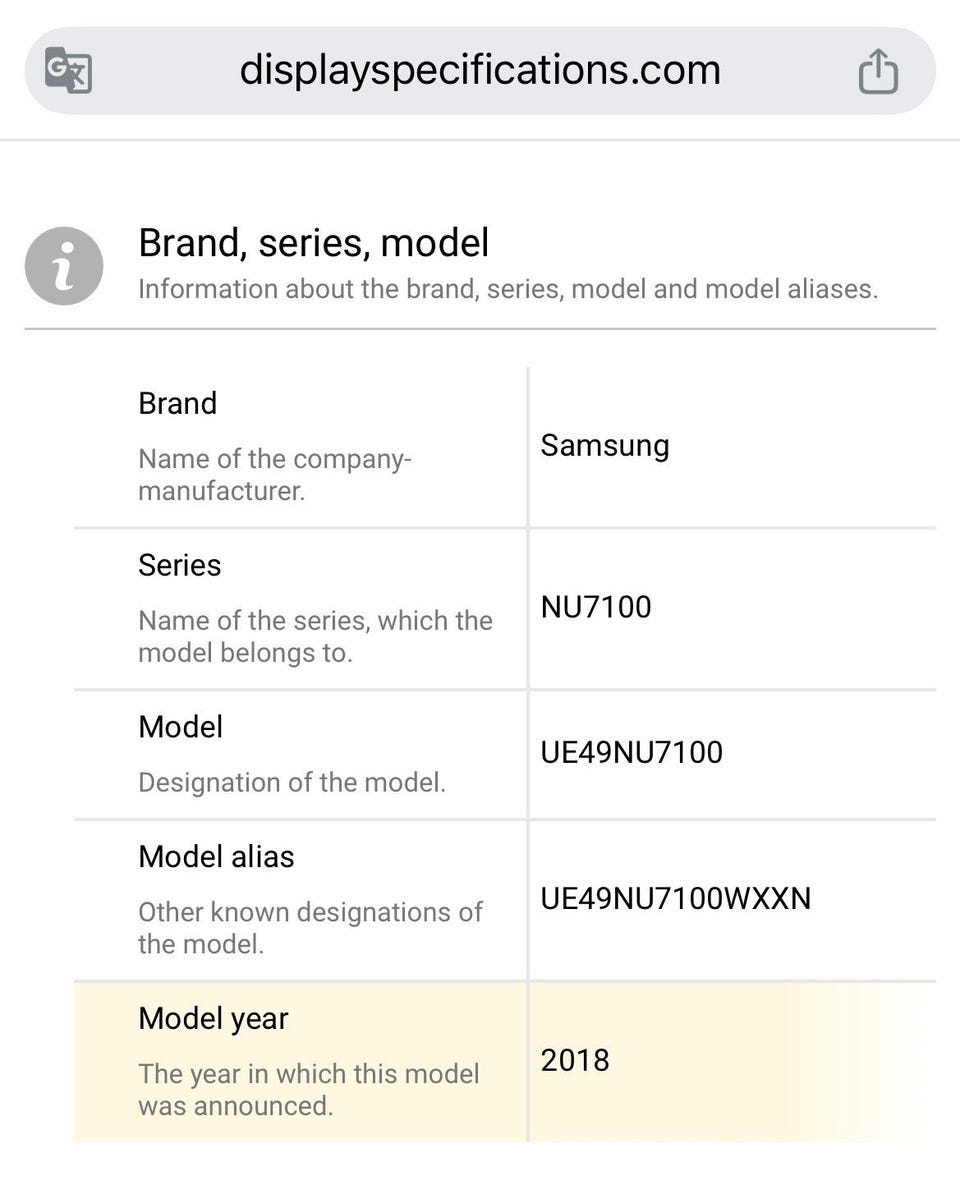960x1203 pixels.
Task: Select the "Brand, series, model" heading
Action: pos(313,243)
